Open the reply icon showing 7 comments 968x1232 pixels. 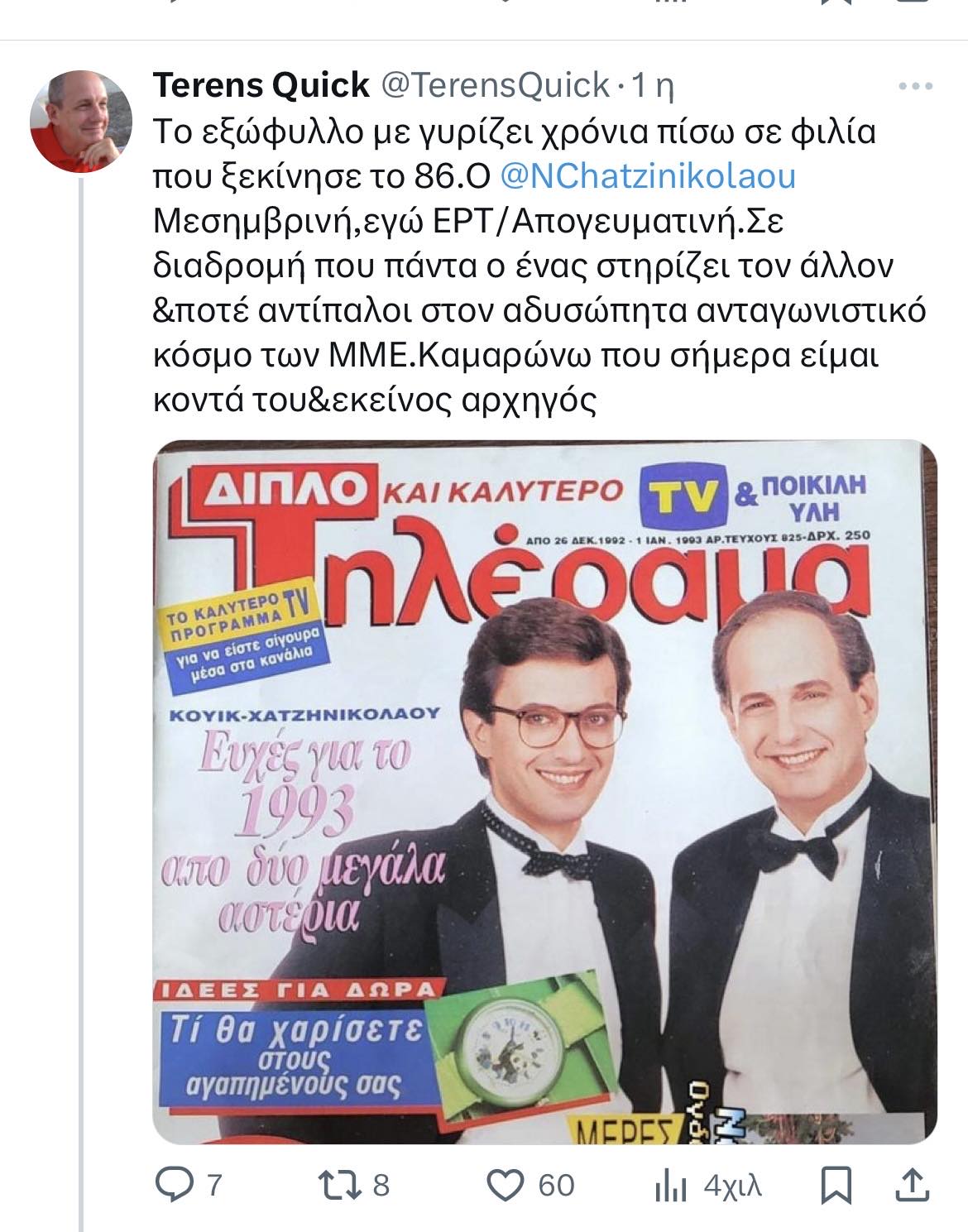(173, 1186)
